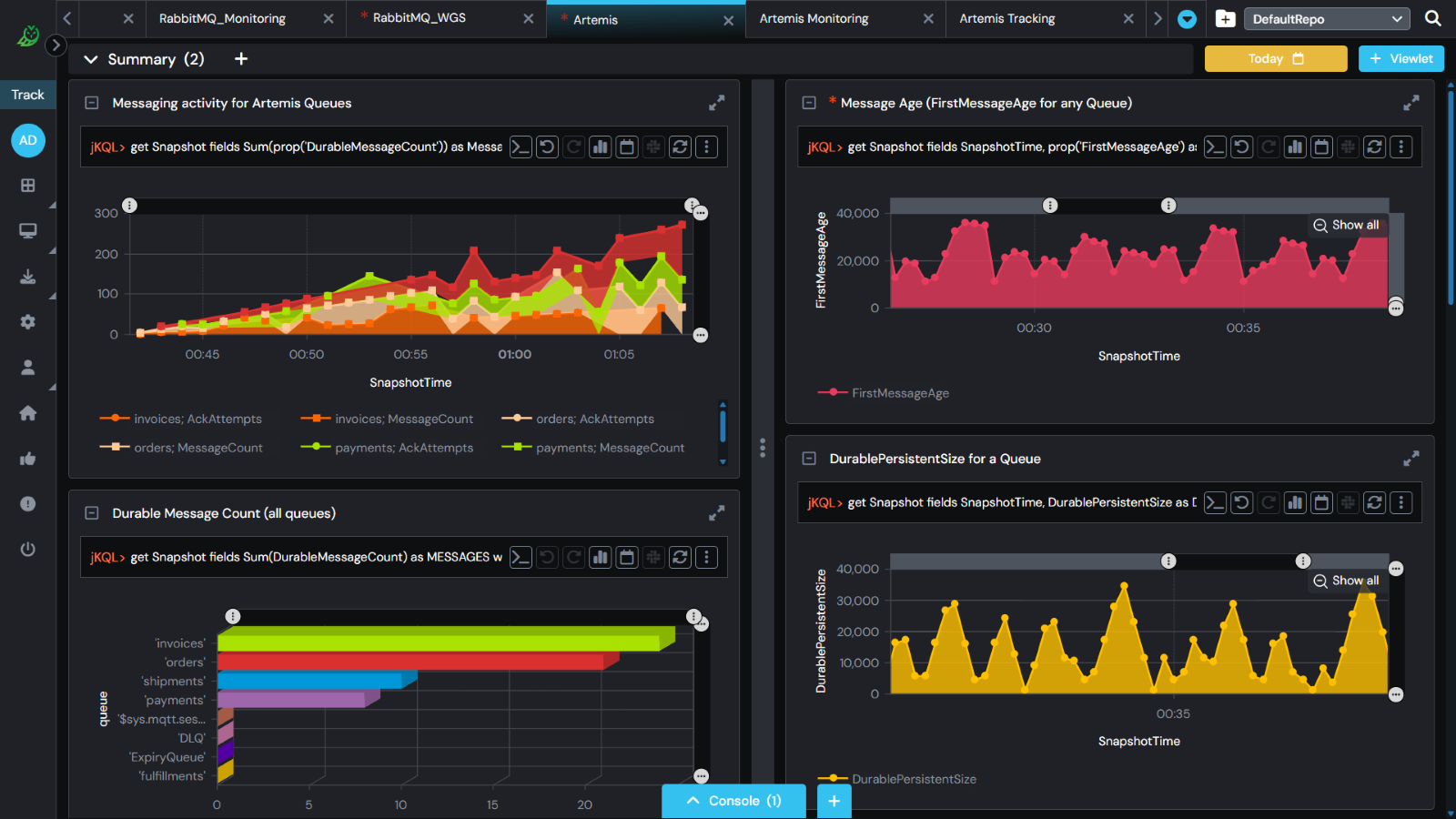Refresh Messaging activity viewlet

tap(681, 147)
